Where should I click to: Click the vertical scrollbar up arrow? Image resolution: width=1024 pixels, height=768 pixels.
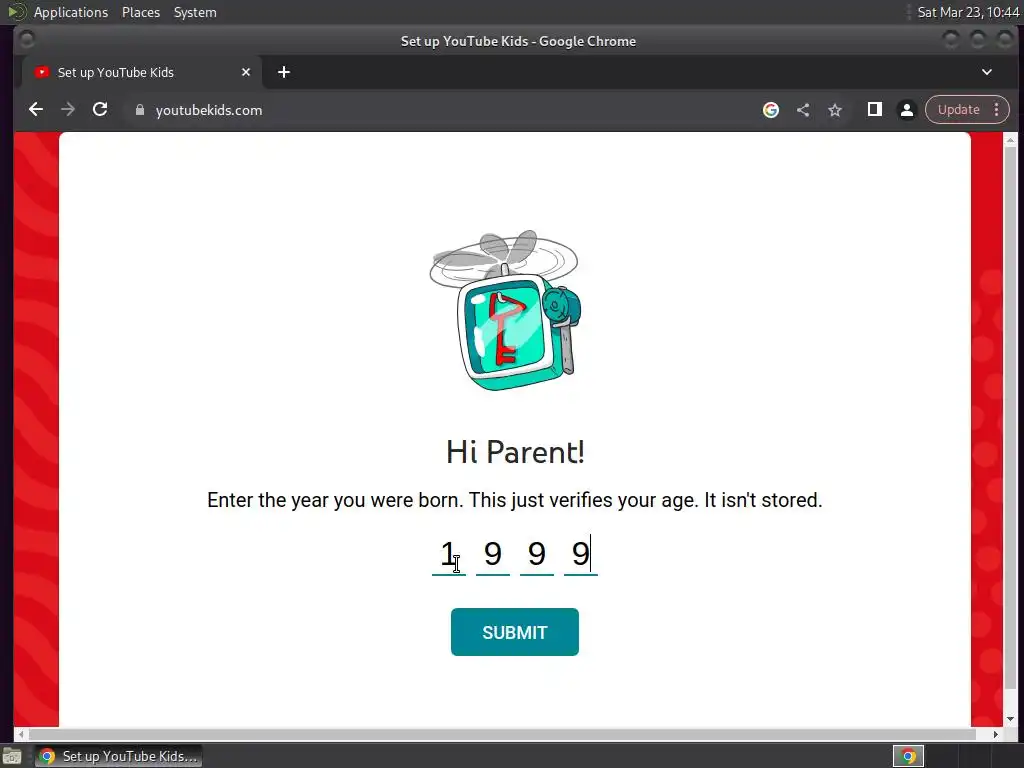pyautogui.click(x=1010, y=140)
